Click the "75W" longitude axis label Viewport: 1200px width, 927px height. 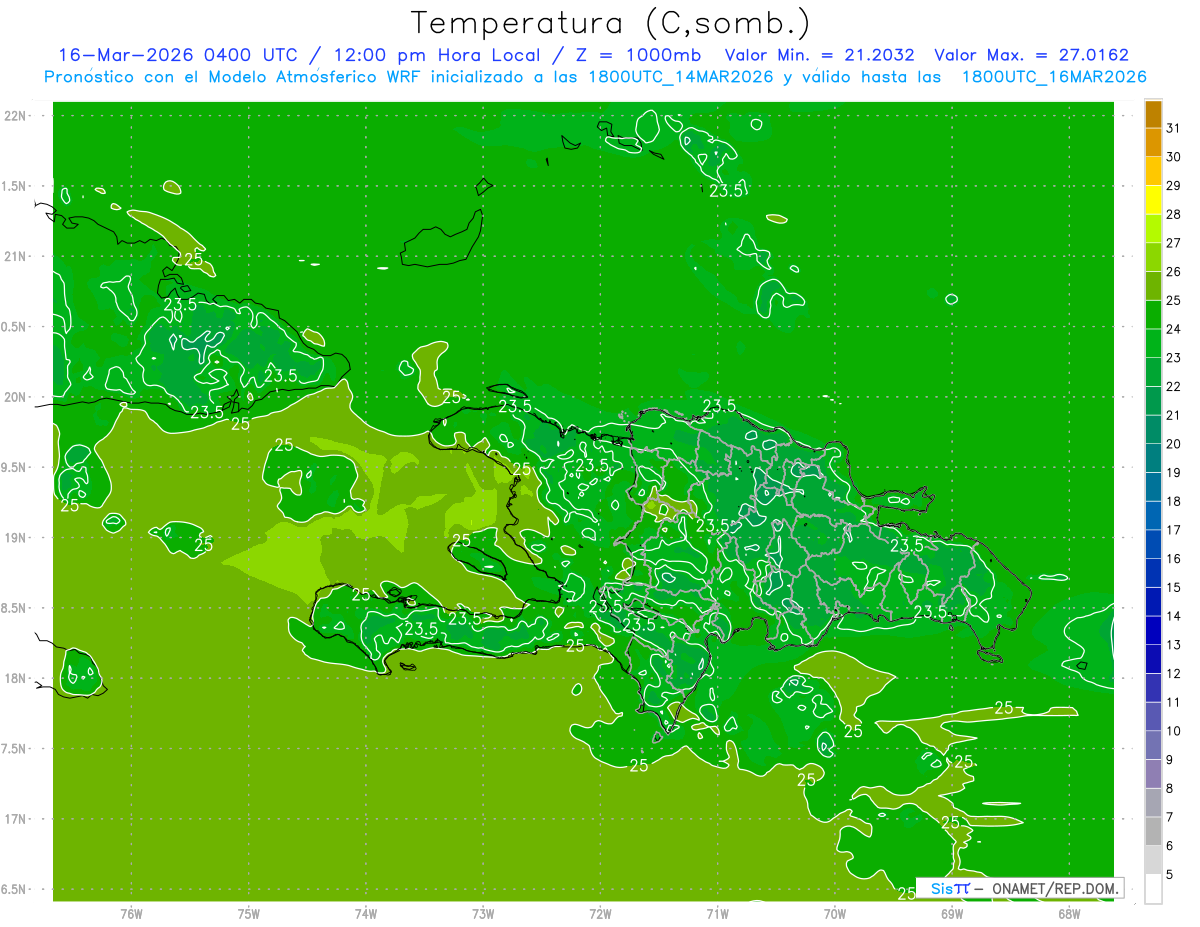point(248,913)
